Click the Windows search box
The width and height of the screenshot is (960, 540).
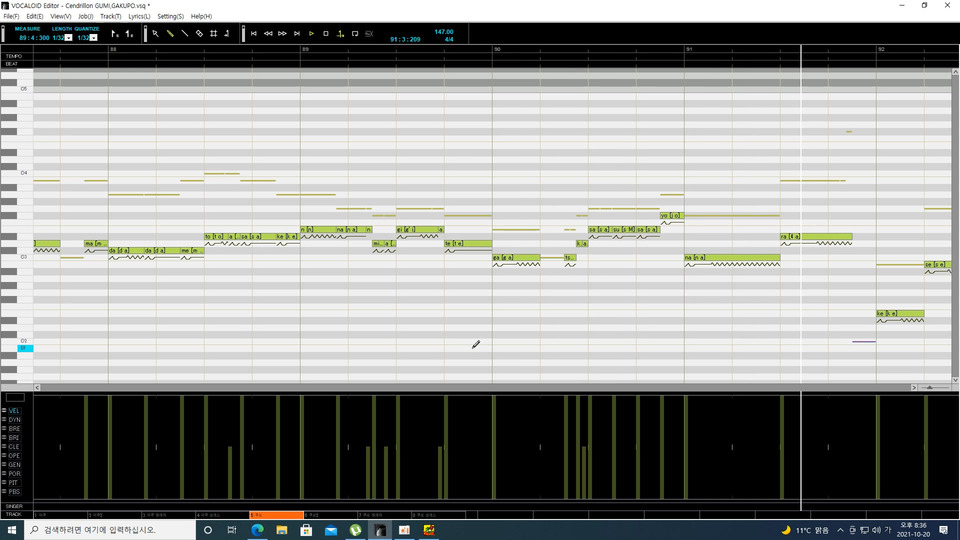pyautogui.click(x=110, y=530)
